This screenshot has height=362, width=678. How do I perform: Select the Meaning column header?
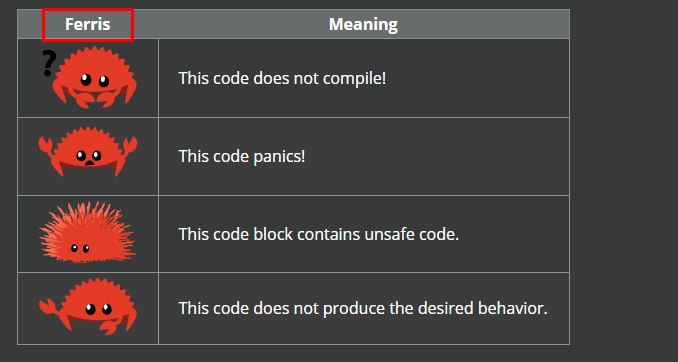click(x=364, y=24)
